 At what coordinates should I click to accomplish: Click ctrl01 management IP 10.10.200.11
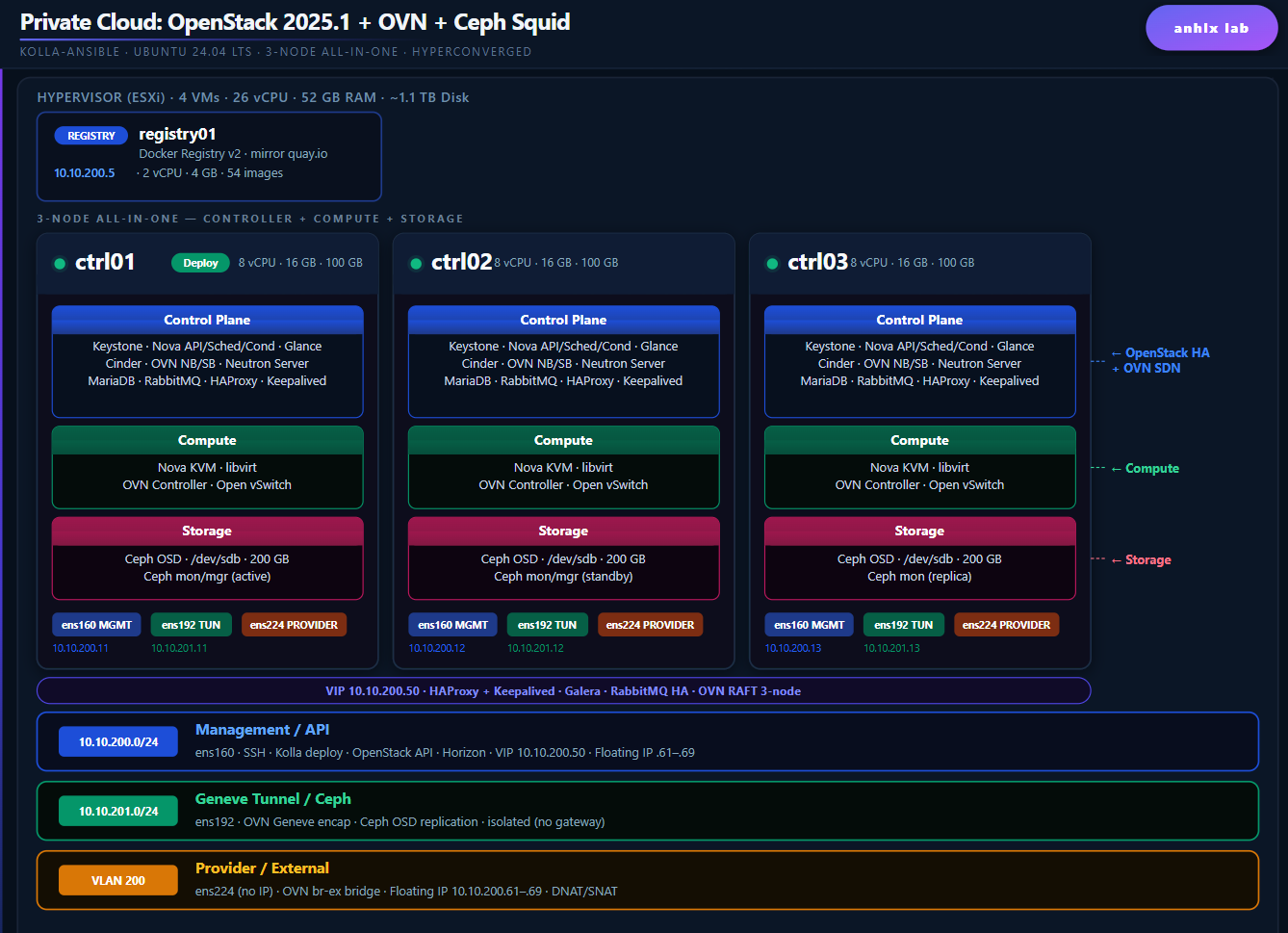click(80, 649)
